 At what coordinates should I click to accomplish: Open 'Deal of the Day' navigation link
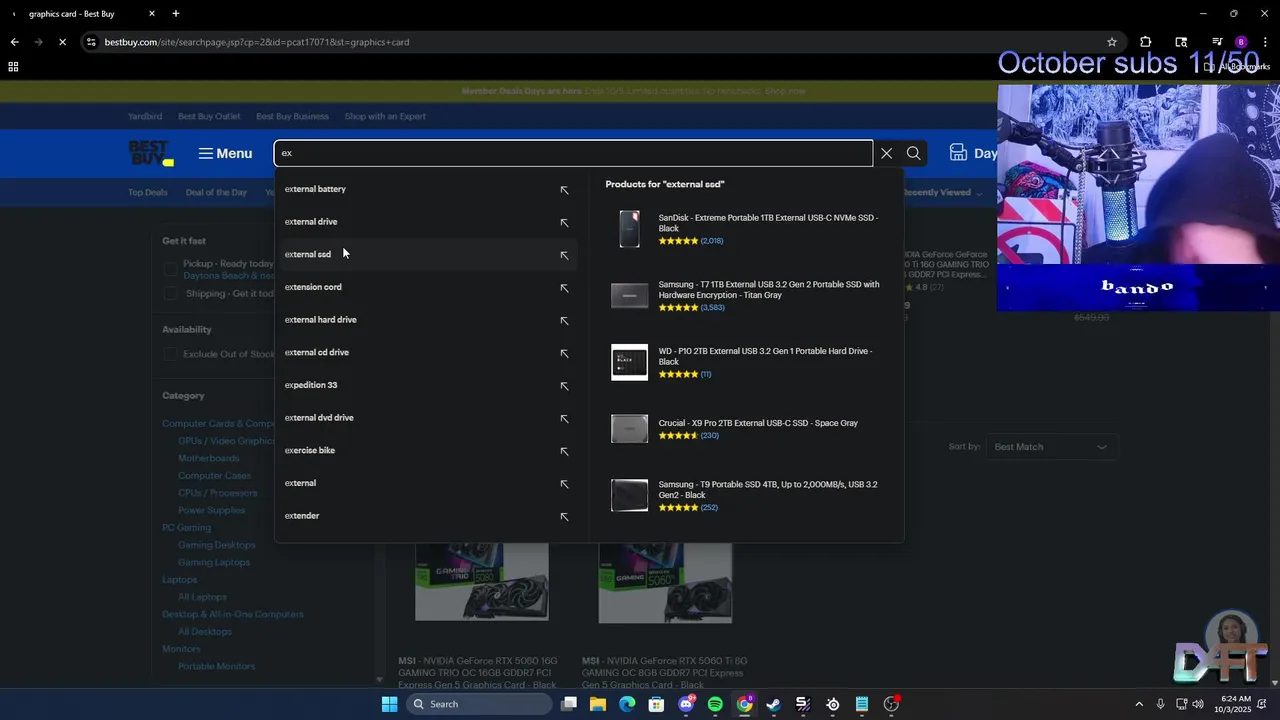[x=216, y=192]
